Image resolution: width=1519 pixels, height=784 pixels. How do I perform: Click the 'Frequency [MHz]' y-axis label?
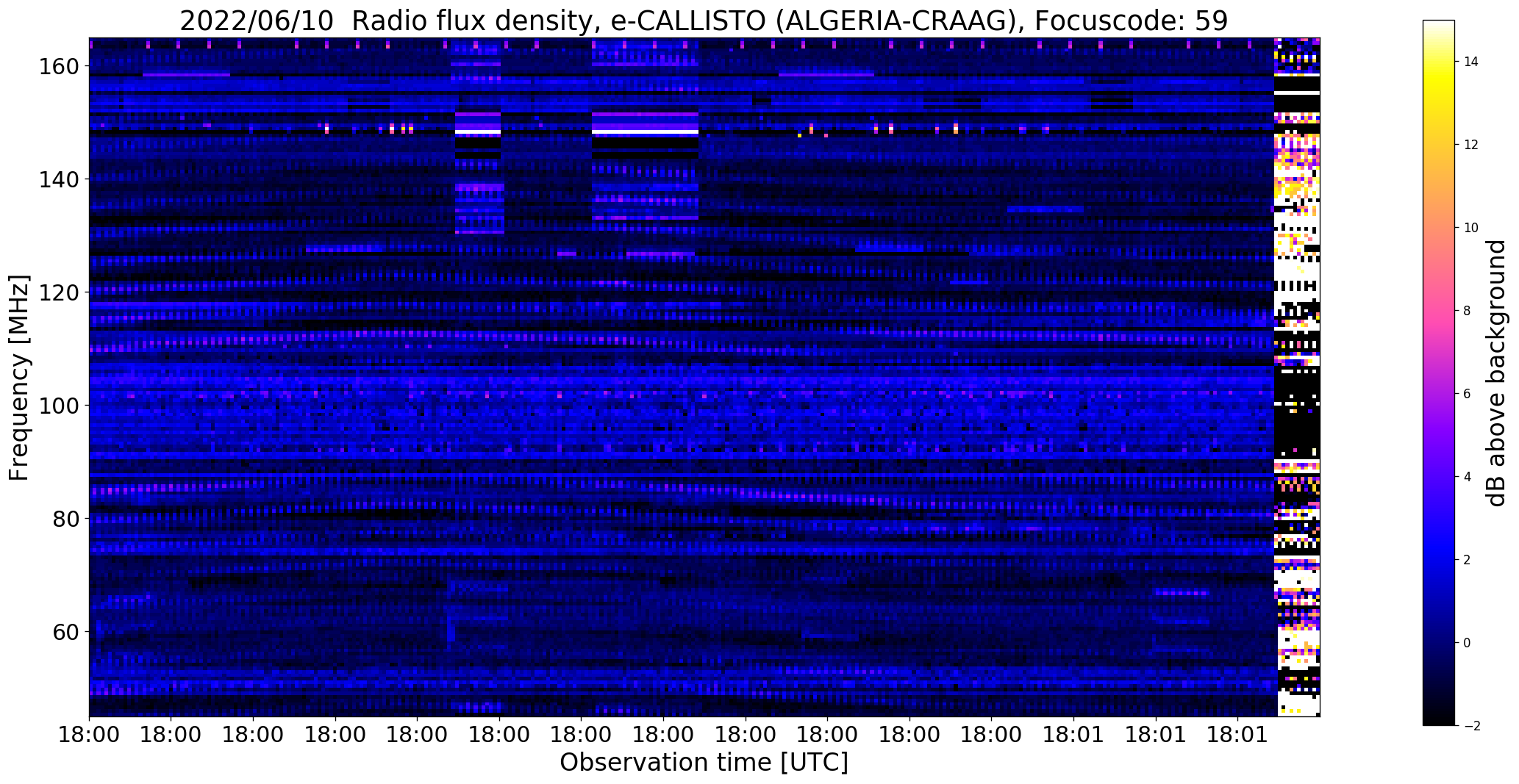(x=19, y=378)
